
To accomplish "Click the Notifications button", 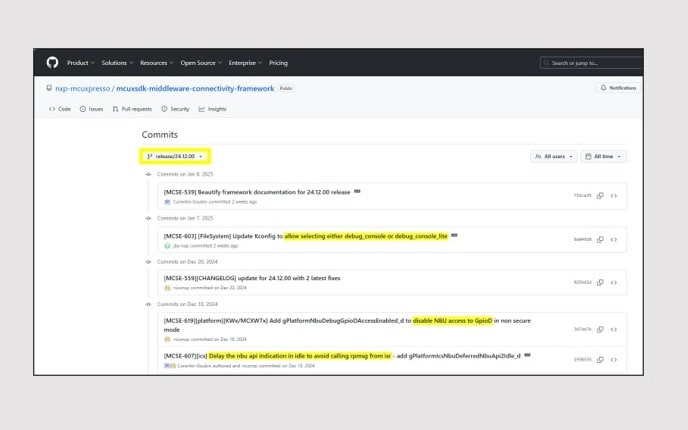I will 618,88.
